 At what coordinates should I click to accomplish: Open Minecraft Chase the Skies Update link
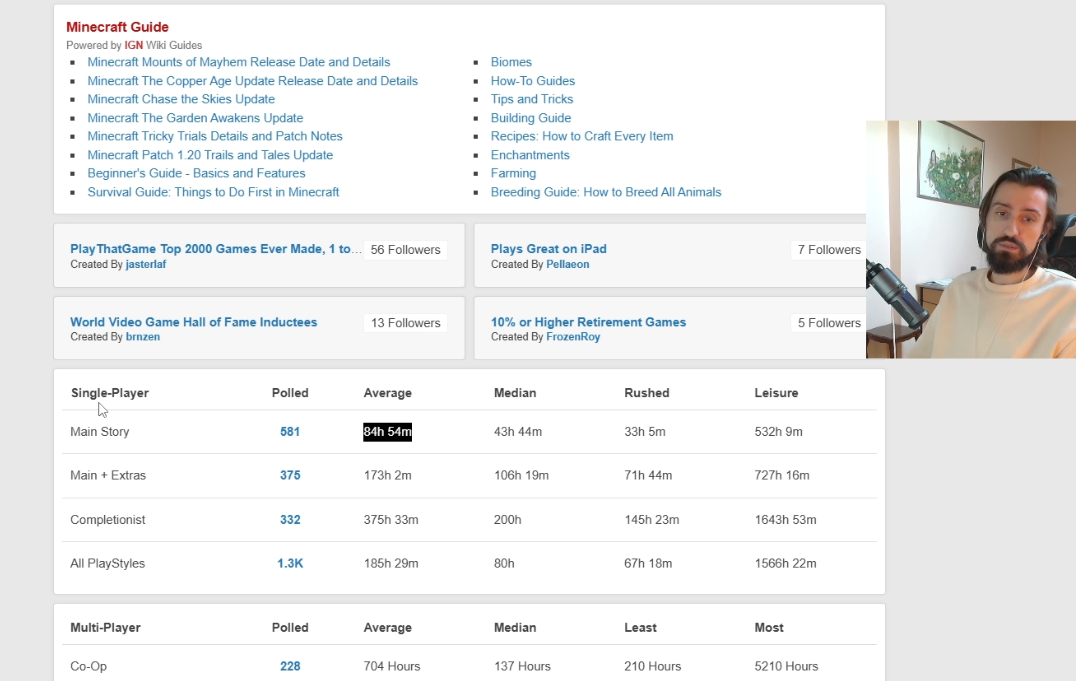181,99
